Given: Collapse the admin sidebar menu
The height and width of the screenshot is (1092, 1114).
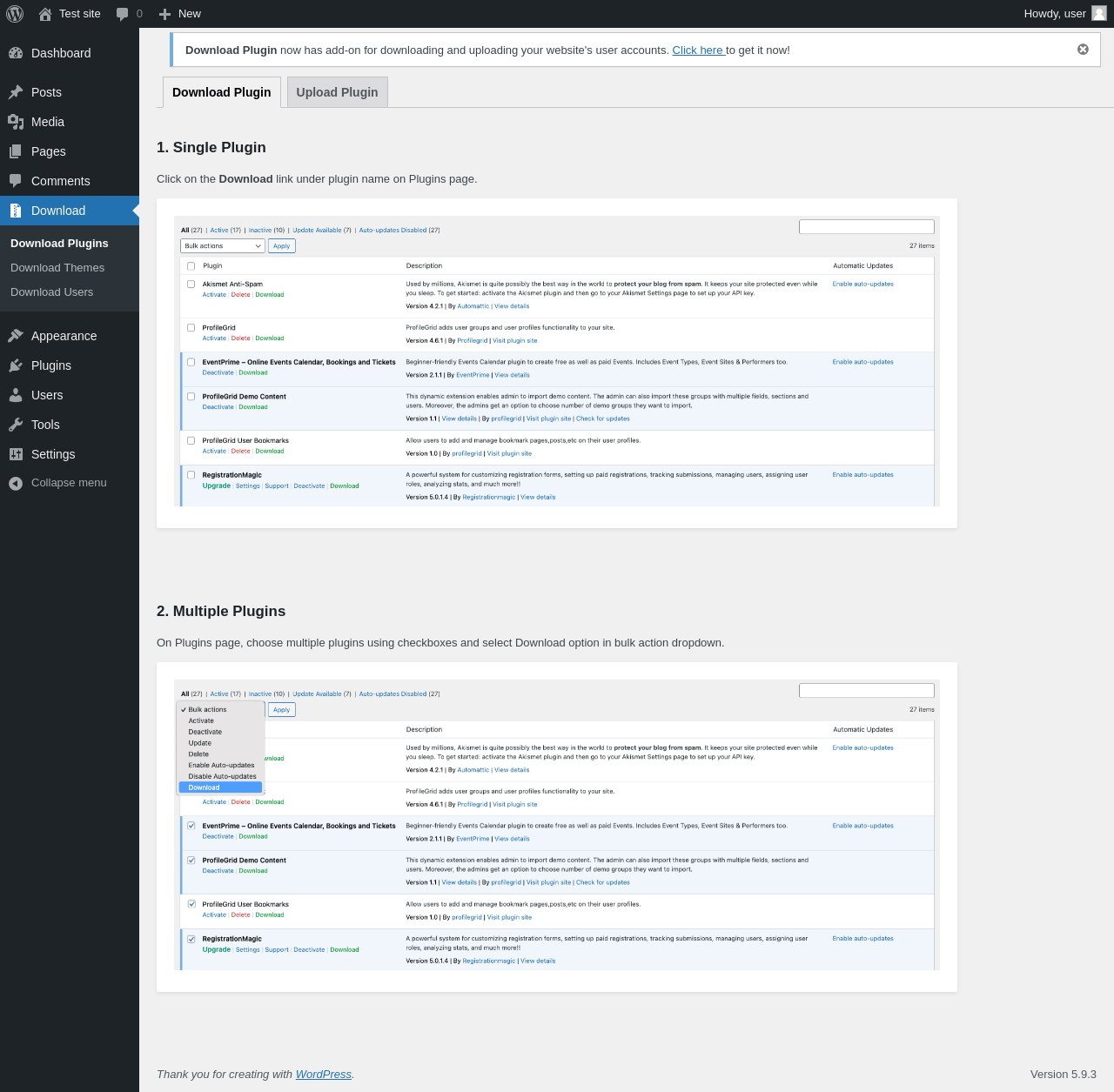Looking at the screenshot, I should tap(69, 483).
